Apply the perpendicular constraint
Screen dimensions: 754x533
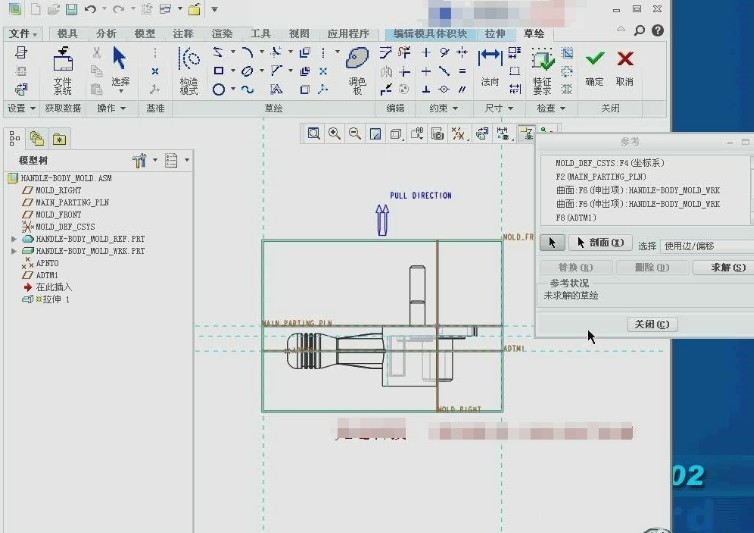[426, 89]
